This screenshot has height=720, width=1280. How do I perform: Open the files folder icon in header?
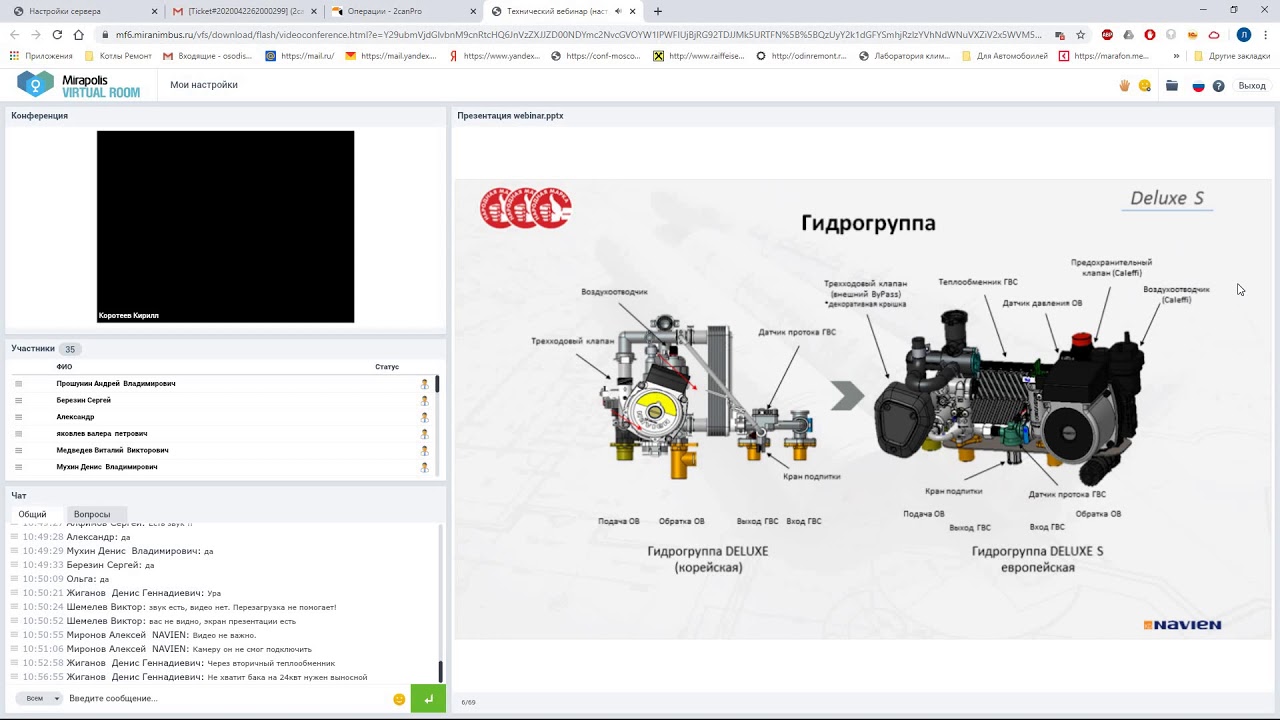1172,86
